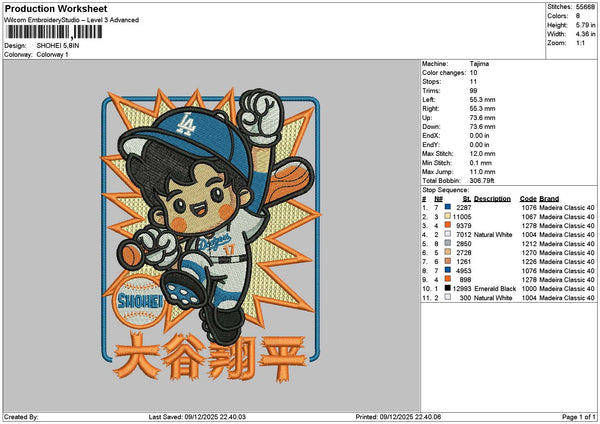Click the Machine value 'Tajima'
The height and width of the screenshot is (424, 600).
479,64
